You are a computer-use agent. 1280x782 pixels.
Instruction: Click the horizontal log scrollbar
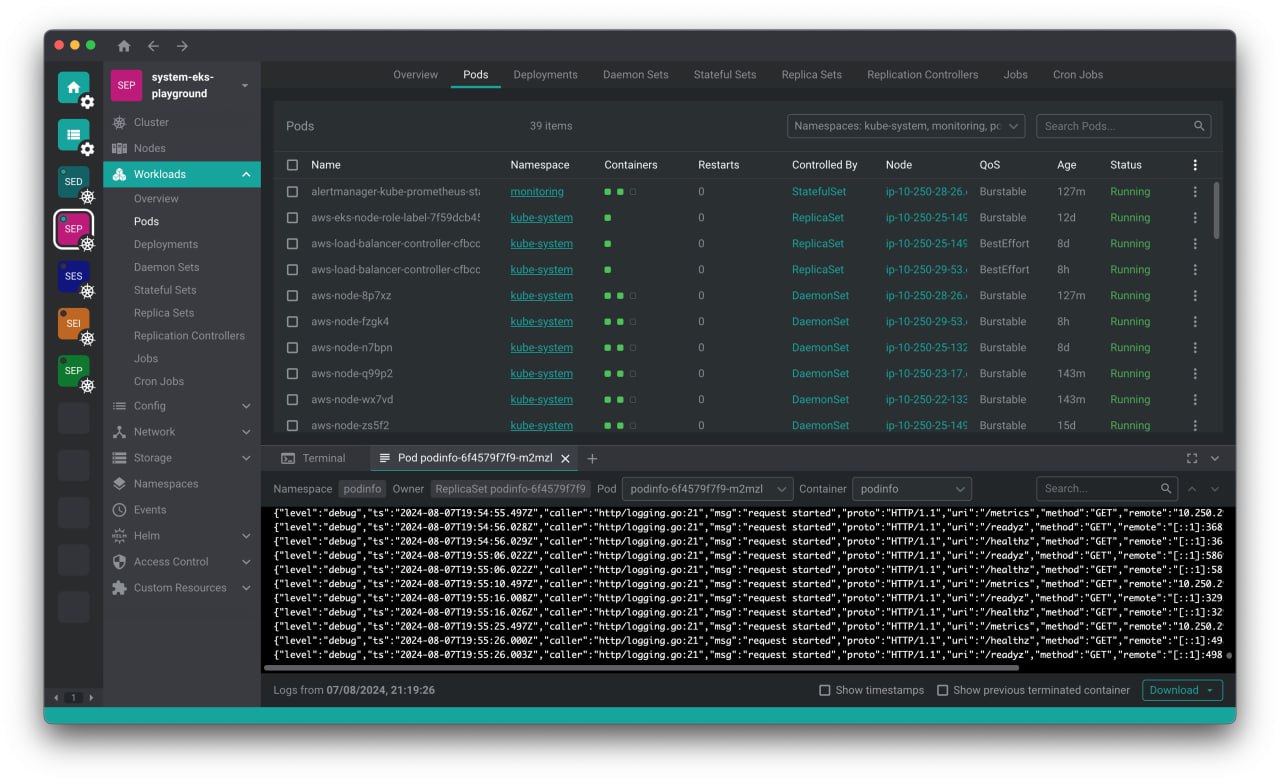641,668
